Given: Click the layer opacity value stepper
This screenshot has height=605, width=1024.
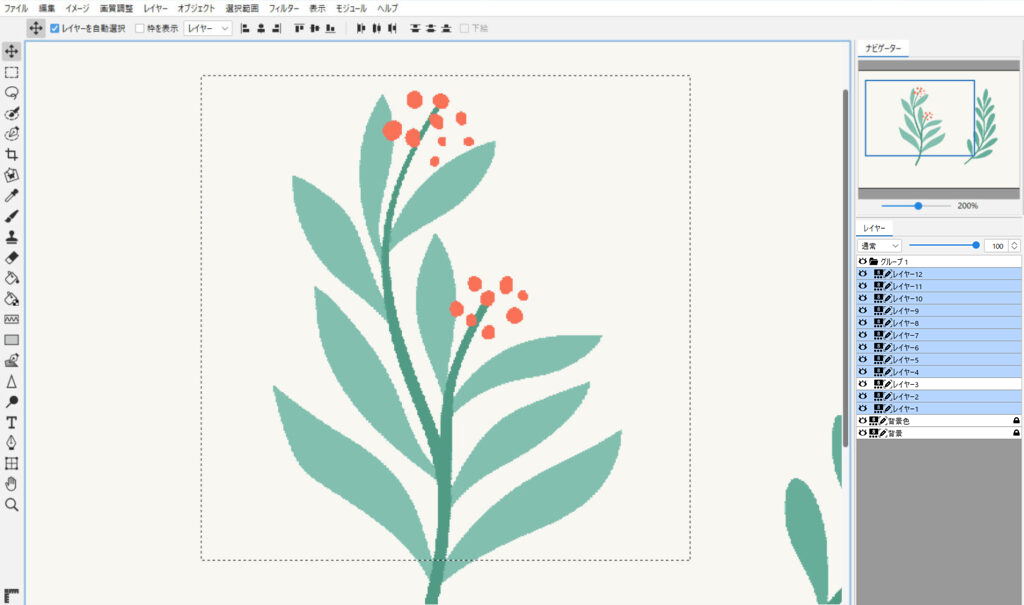Looking at the screenshot, I should [1015, 245].
